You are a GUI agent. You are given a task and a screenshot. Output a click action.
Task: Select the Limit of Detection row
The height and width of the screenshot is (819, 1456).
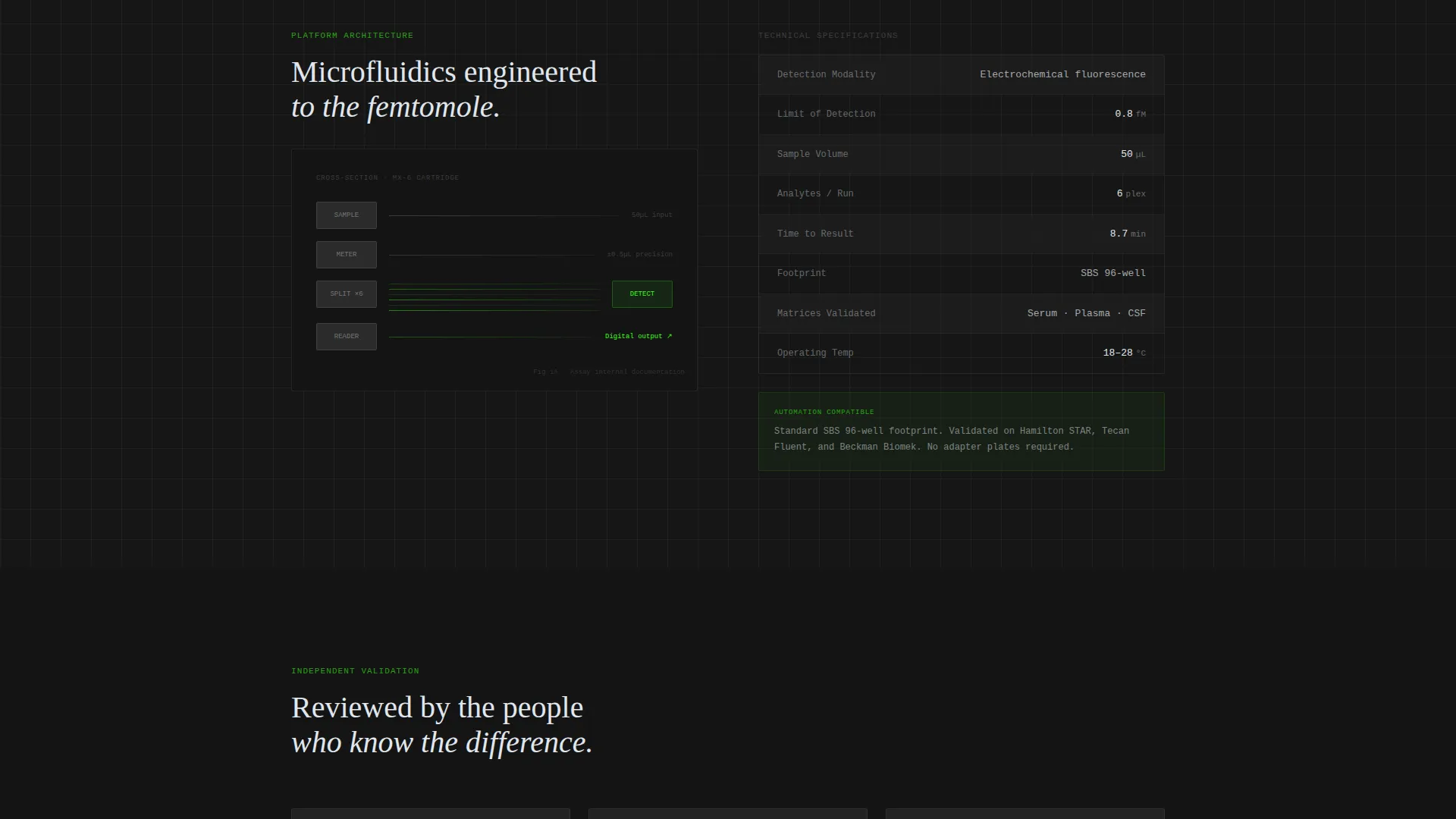[961, 115]
